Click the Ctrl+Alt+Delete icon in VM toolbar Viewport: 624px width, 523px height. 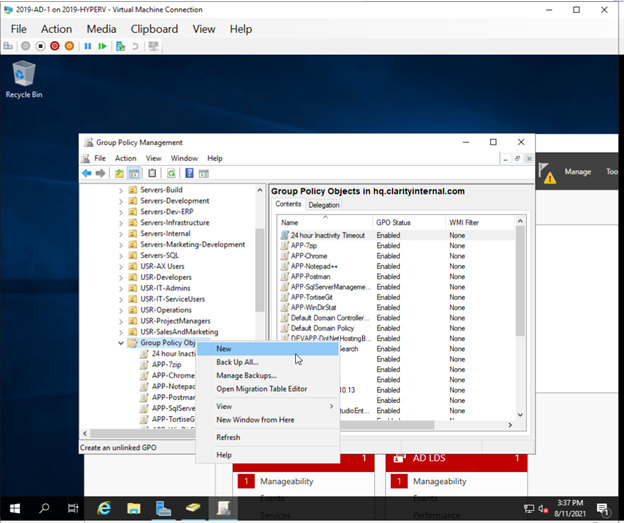point(8,46)
